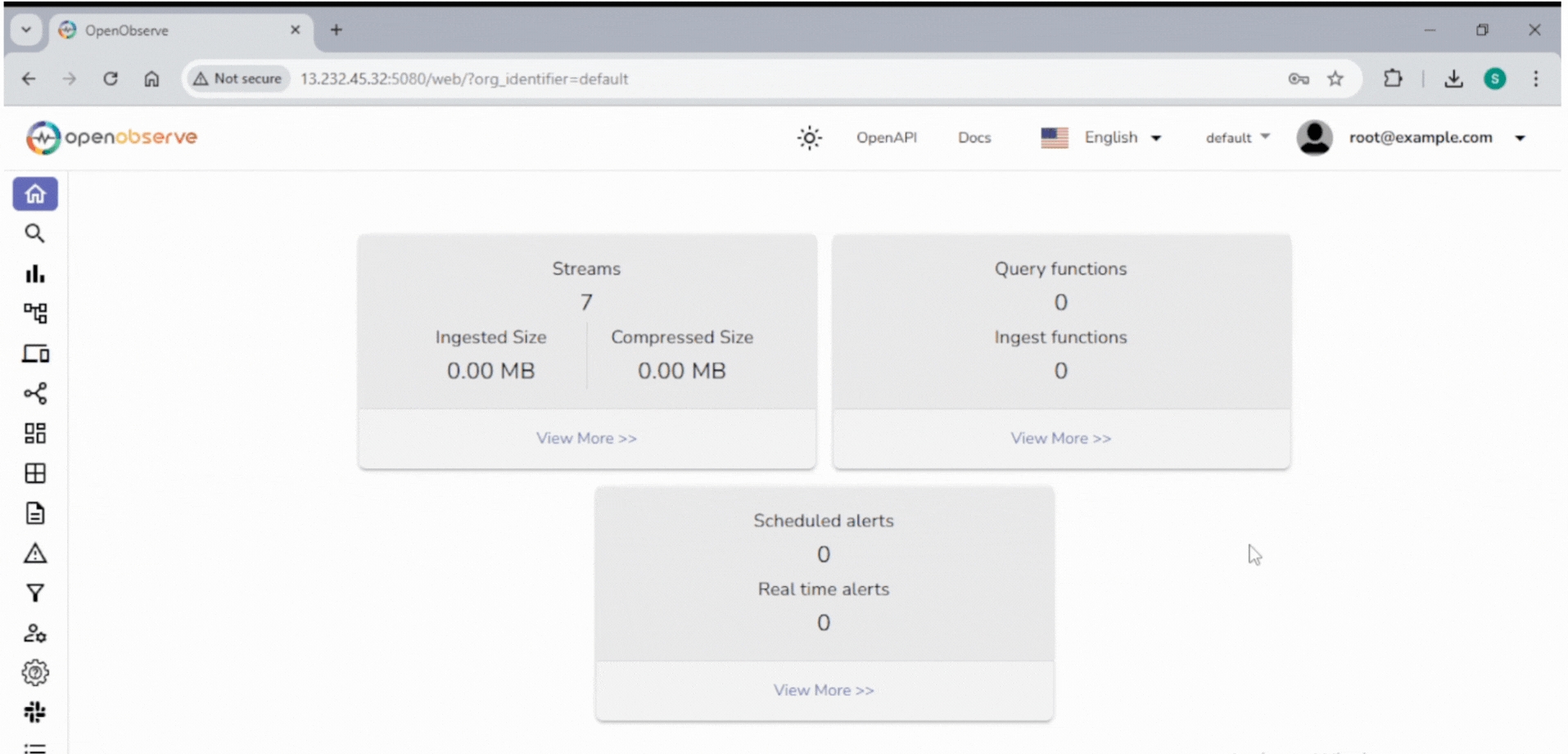
Task: Open the Reports document icon
Action: [x=35, y=512]
